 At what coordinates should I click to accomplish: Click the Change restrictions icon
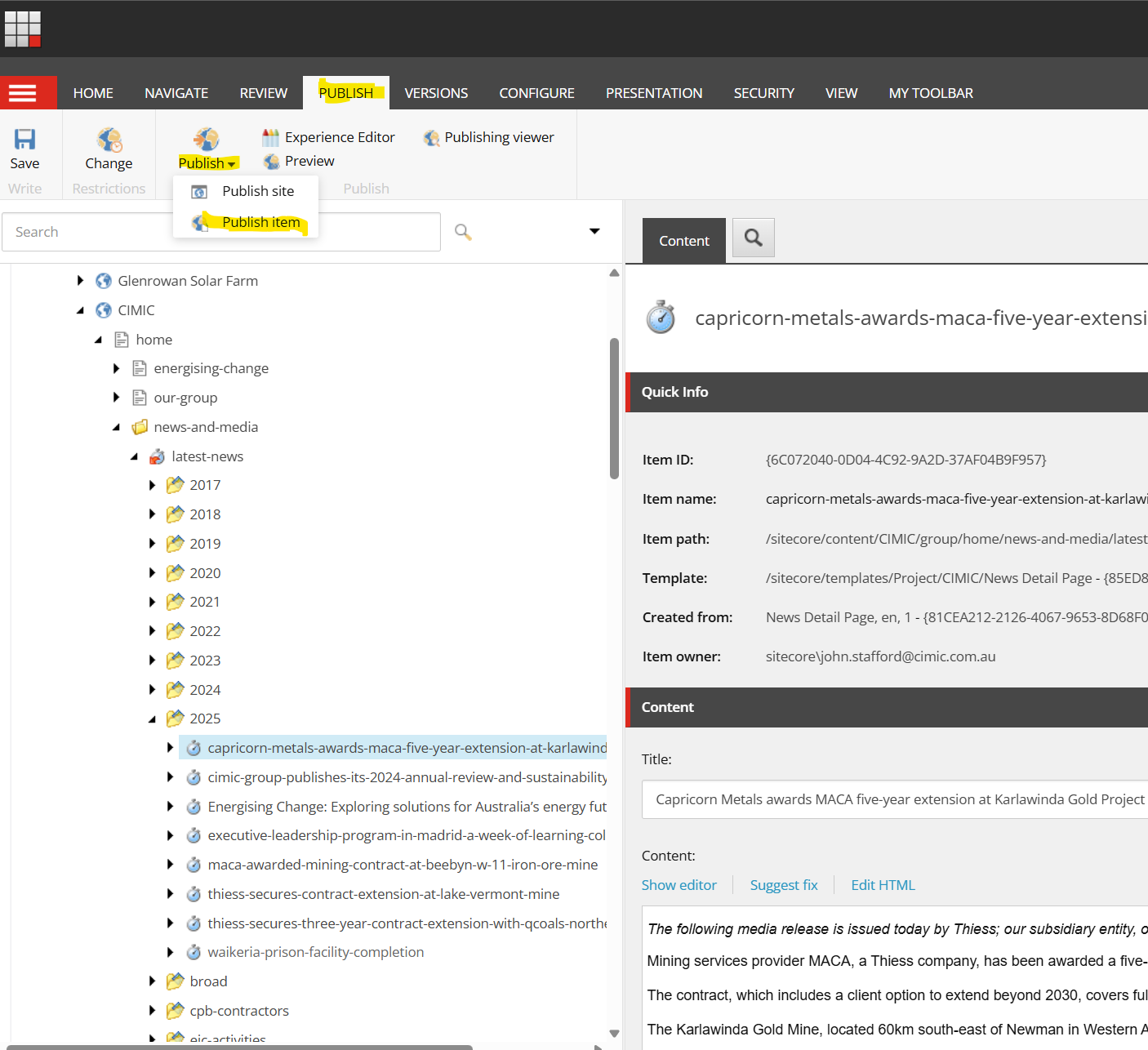click(109, 140)
